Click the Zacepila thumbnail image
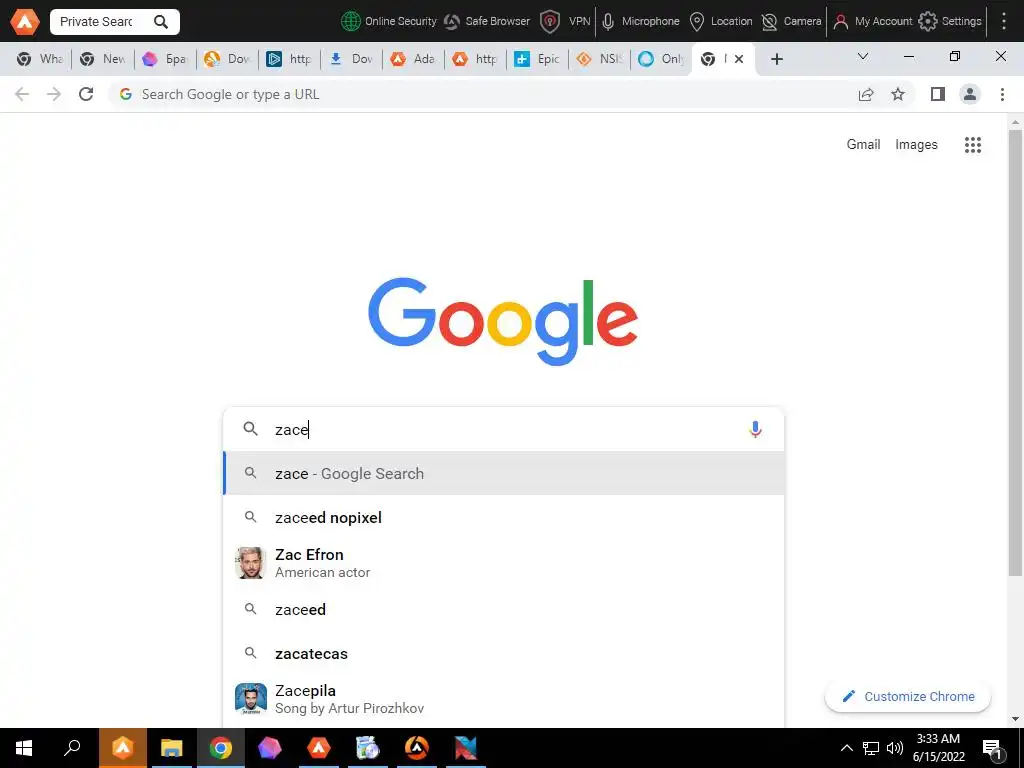Screen dimensions: 1024x768 [251, 699]
